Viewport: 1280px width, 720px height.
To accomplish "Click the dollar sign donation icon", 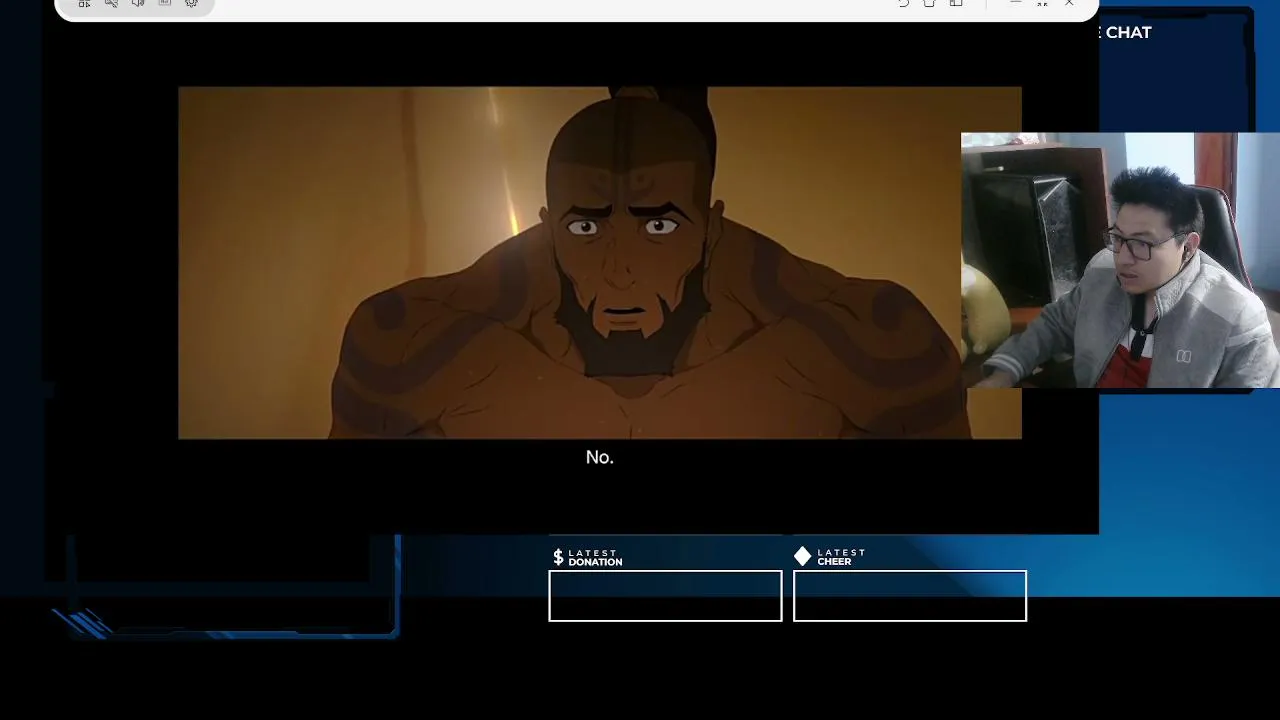I will [x=558, y=557].
